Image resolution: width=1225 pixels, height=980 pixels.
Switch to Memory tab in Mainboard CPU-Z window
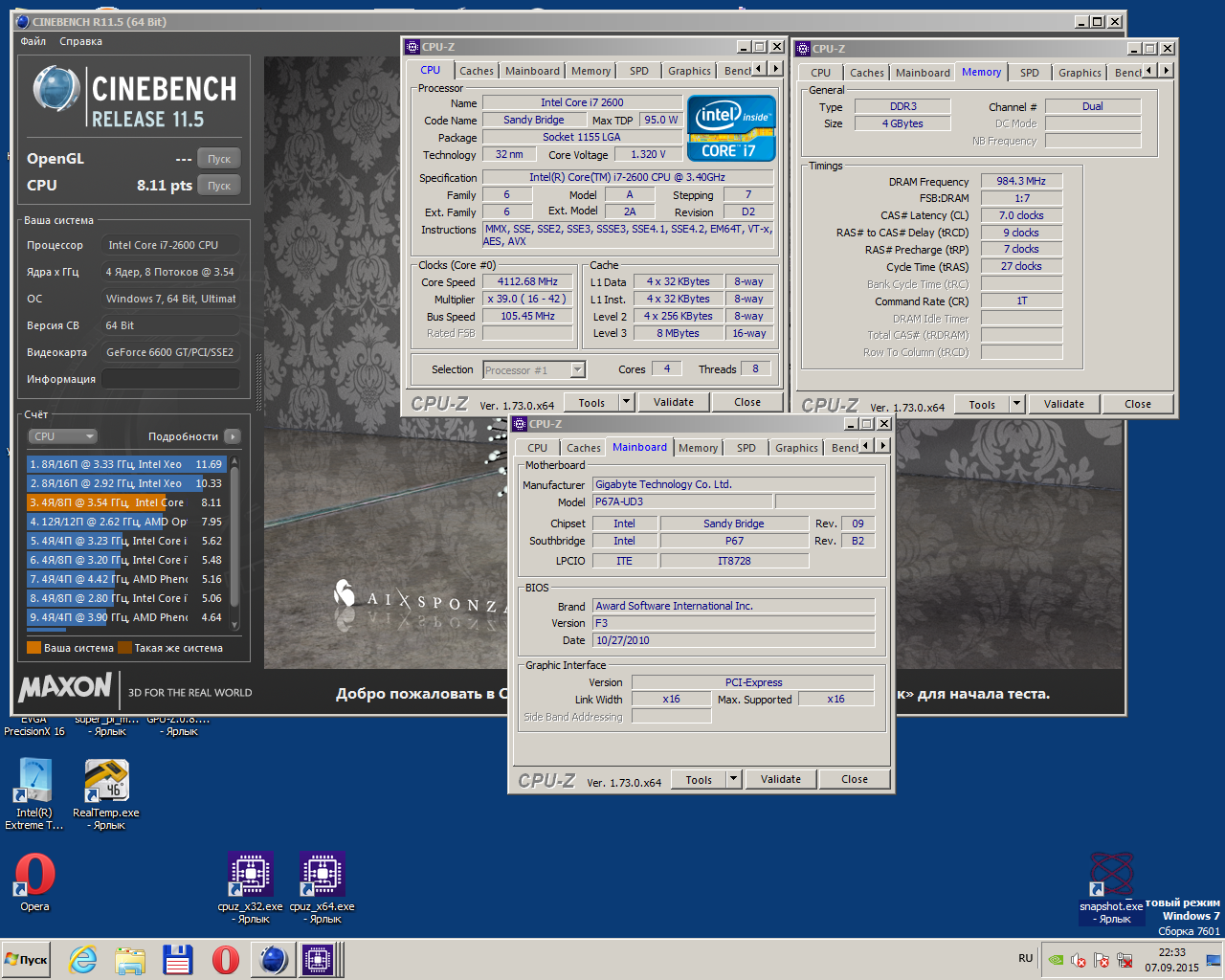[698, 448]
